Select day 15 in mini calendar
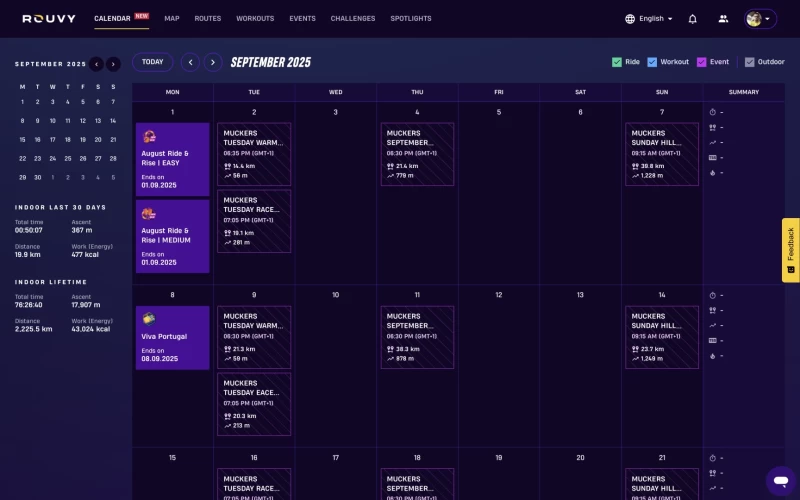This screenshot has height=500, width=800. [22, 140]
